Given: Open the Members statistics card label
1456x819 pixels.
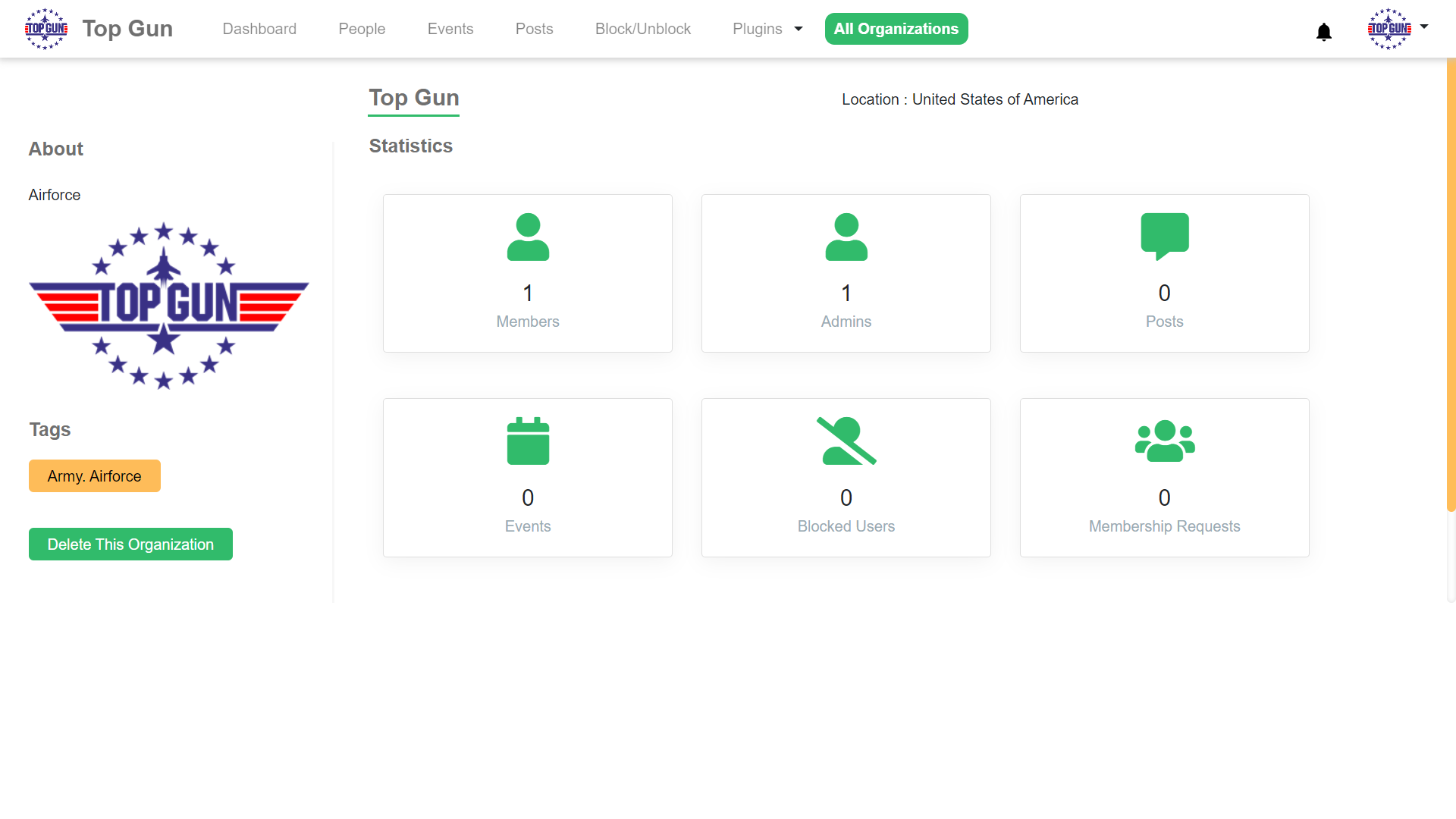Looking at the screenshot, I should point(528,322).
